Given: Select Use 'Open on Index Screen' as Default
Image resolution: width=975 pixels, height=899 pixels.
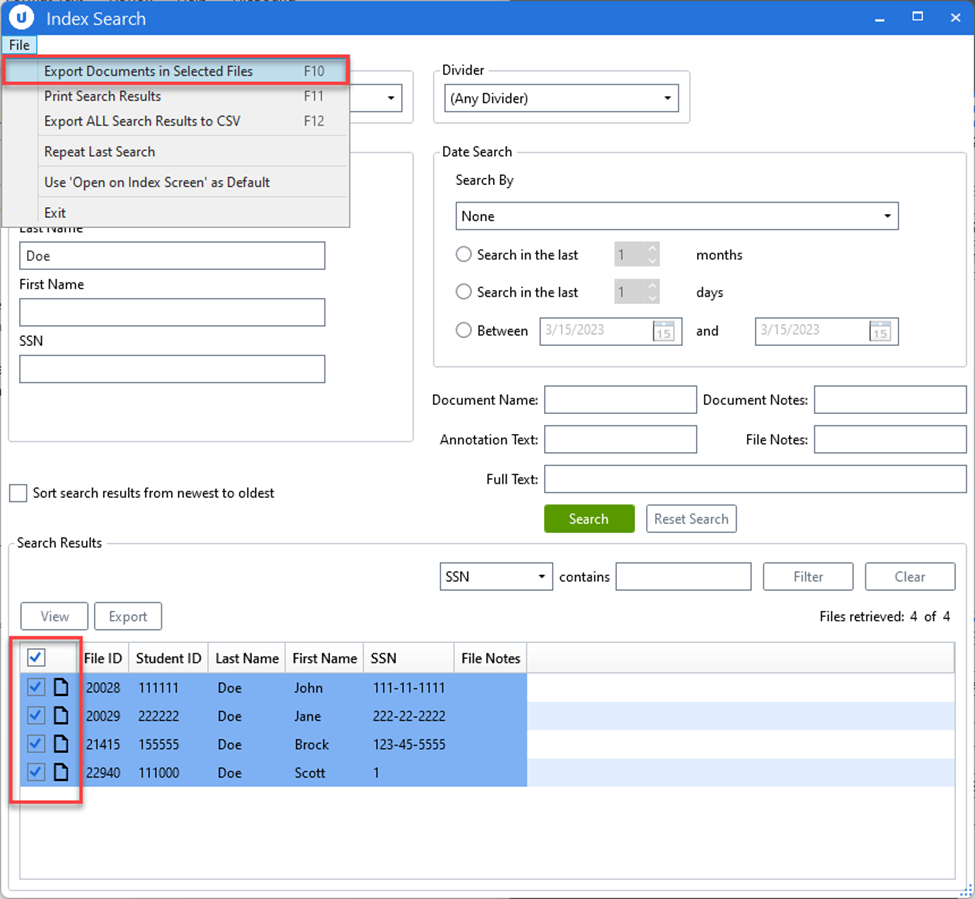Looking at the screenshot, I should click(x=176, y=182).
